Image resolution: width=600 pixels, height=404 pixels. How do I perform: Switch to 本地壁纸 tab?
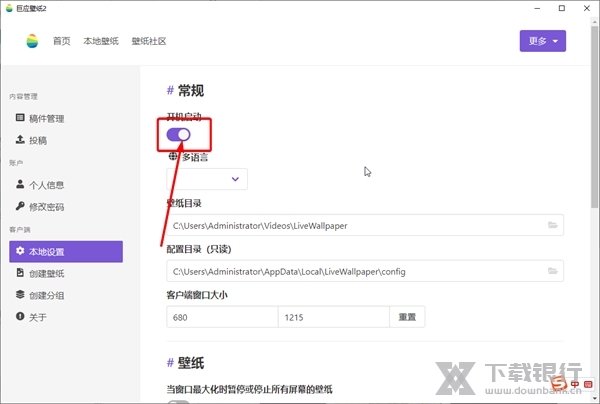pos(101,41)
